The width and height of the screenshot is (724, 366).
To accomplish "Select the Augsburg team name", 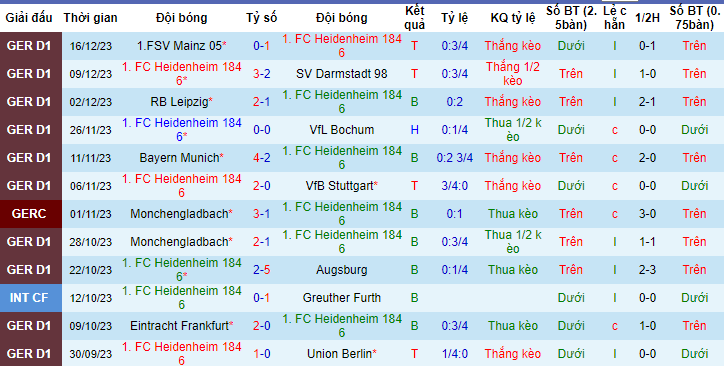I will click(x=342, y=270).
